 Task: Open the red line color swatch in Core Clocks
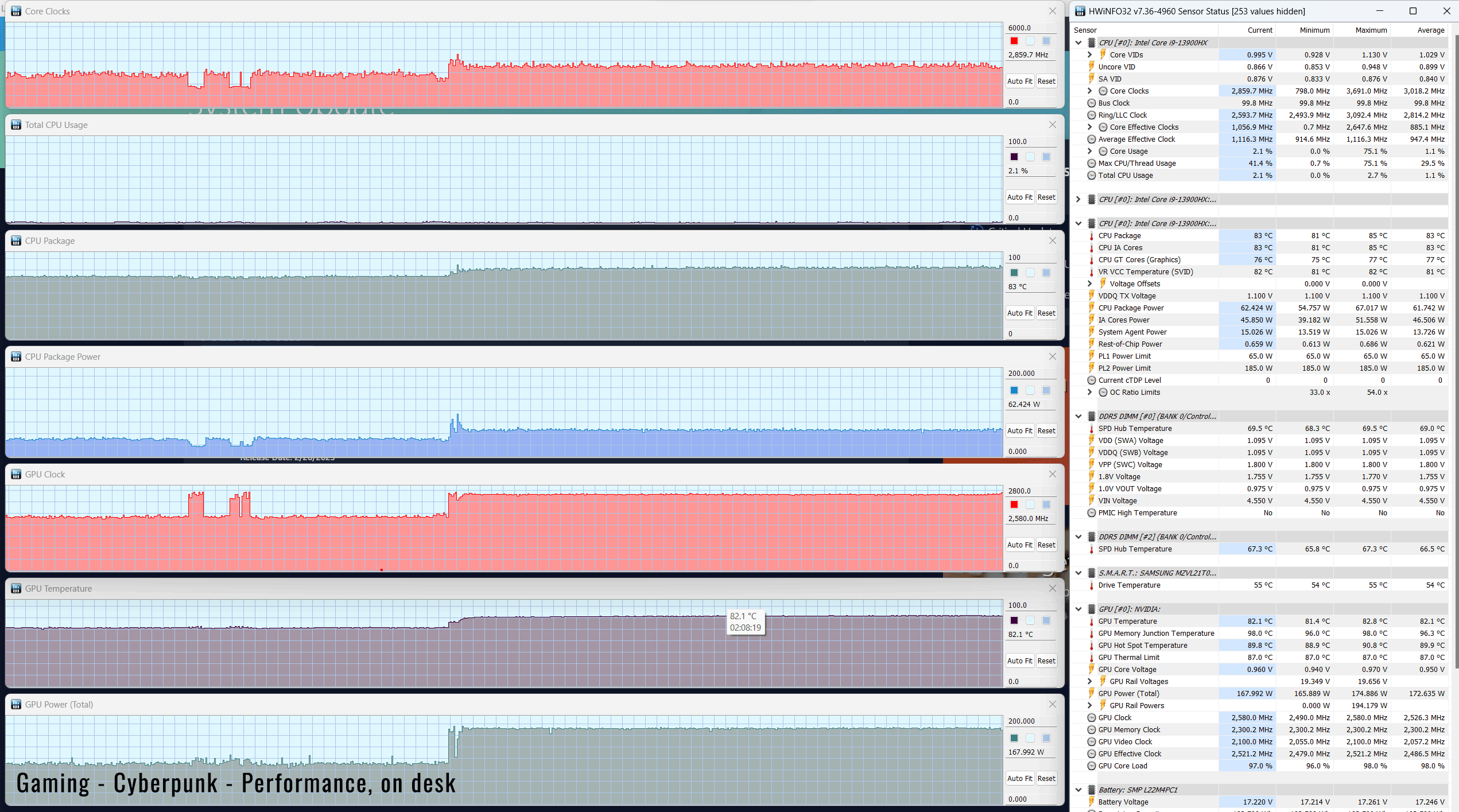click(1014, 41)
